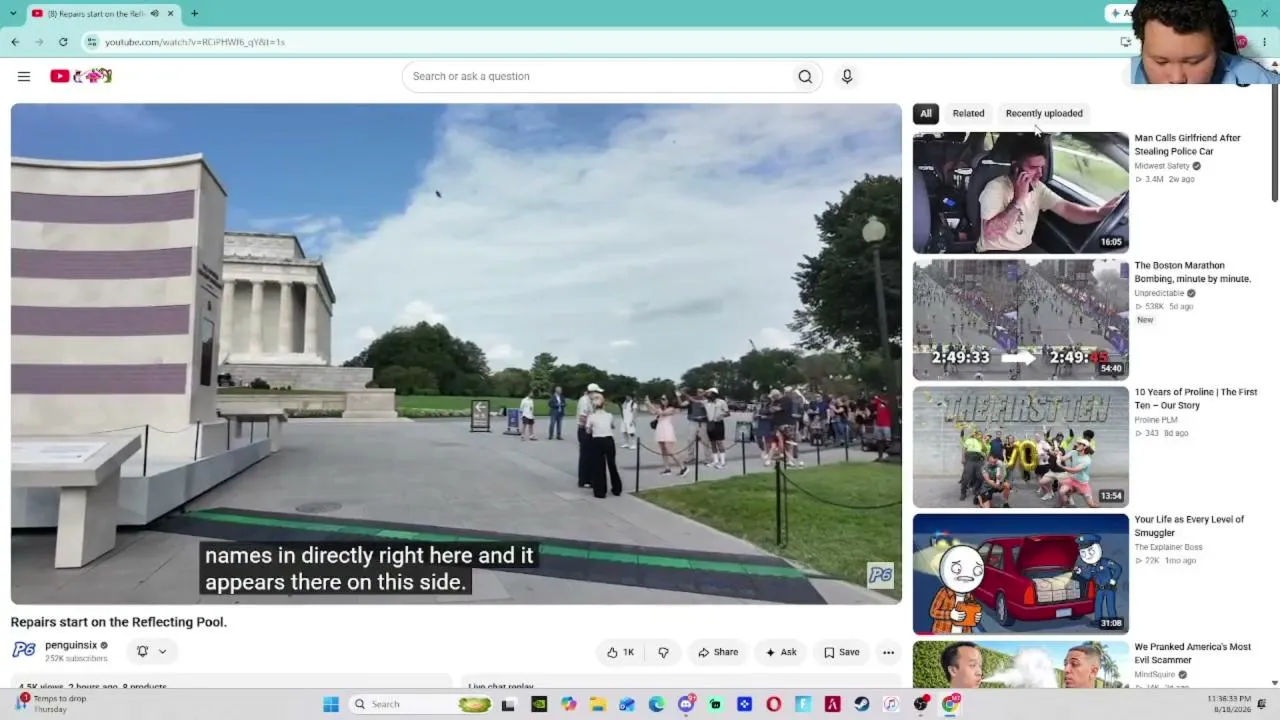
Task: Click the video title Repairs start text
Action: [x=119, y=622]
